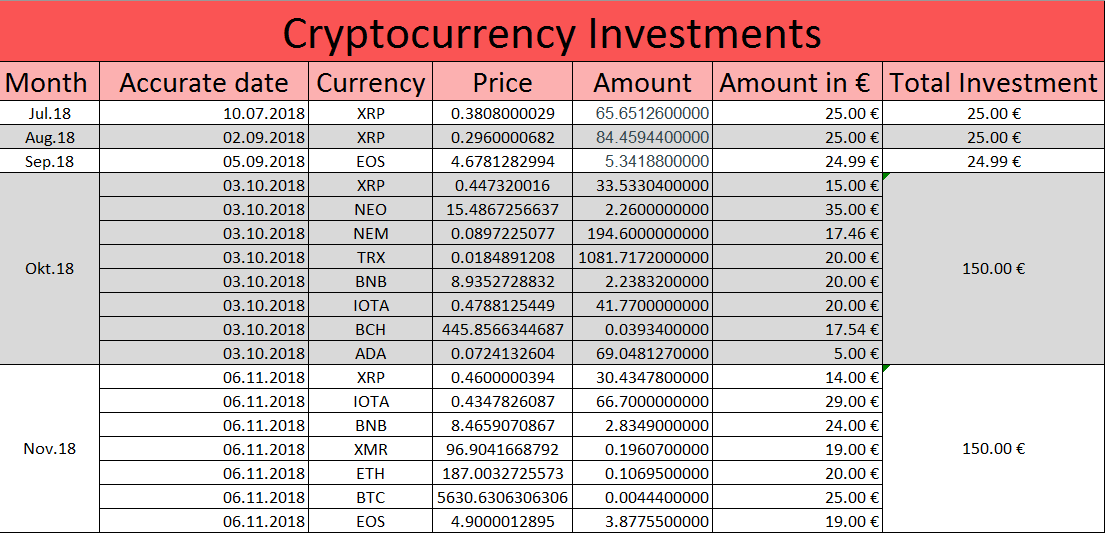Viewport: 1105px width, 533px height.
Task: Select the ETH price 187.0032725573
Action: [502, 473]
